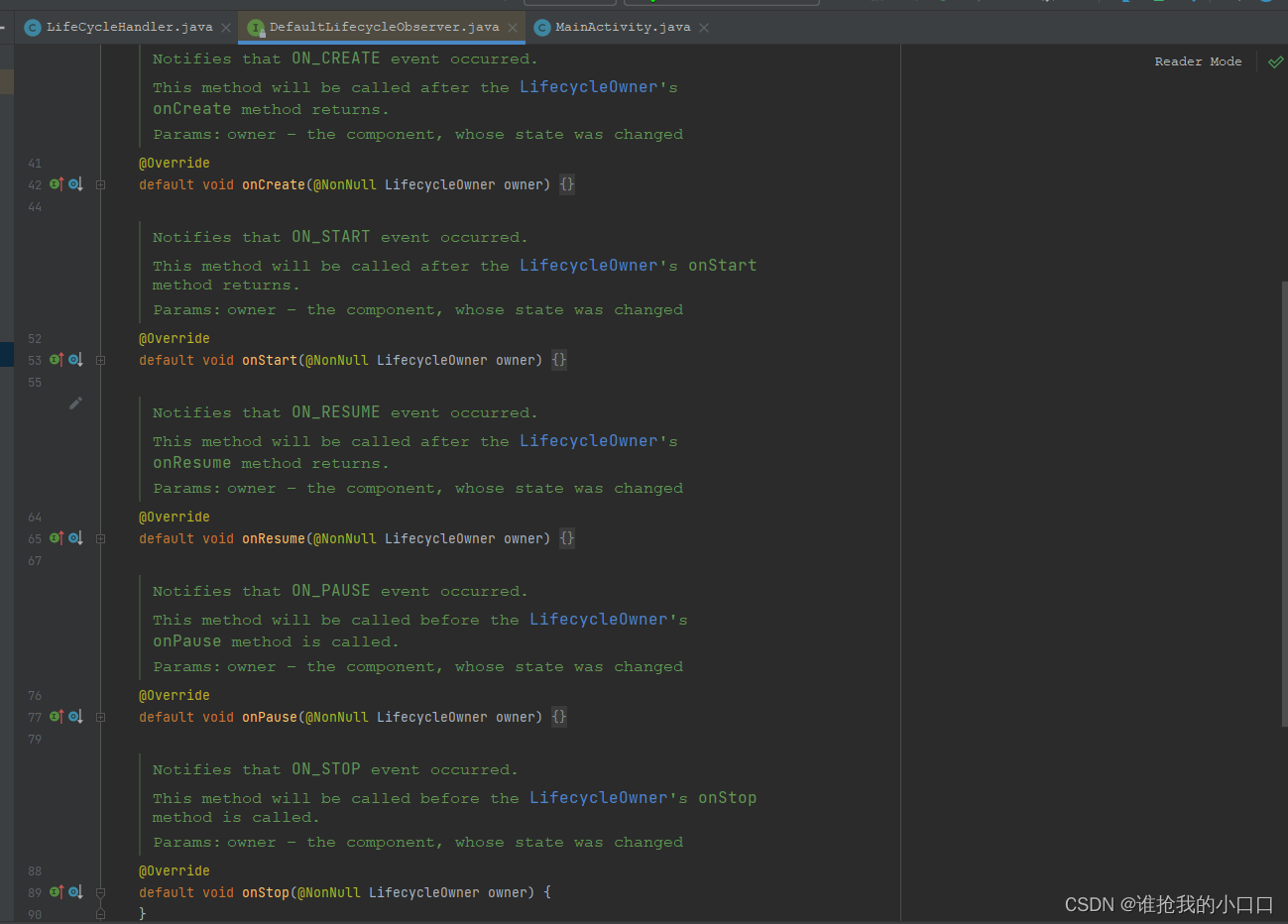Click the onPause method name
The image size is (1288, 924).
coord(270,717)
